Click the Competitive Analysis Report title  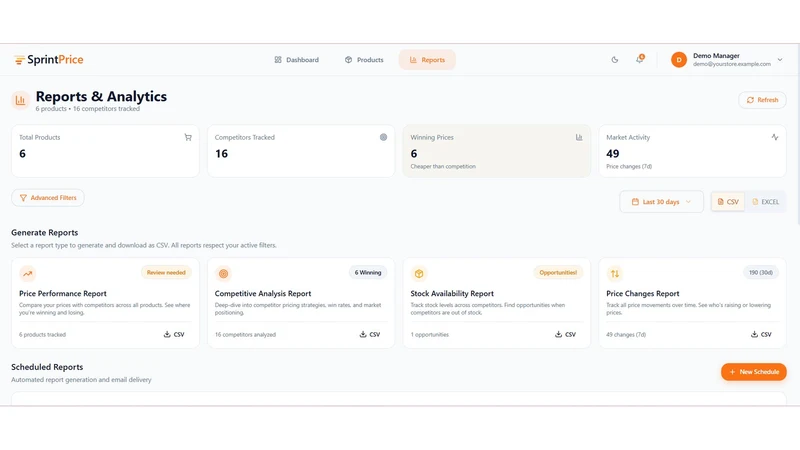tap(263, 294)
